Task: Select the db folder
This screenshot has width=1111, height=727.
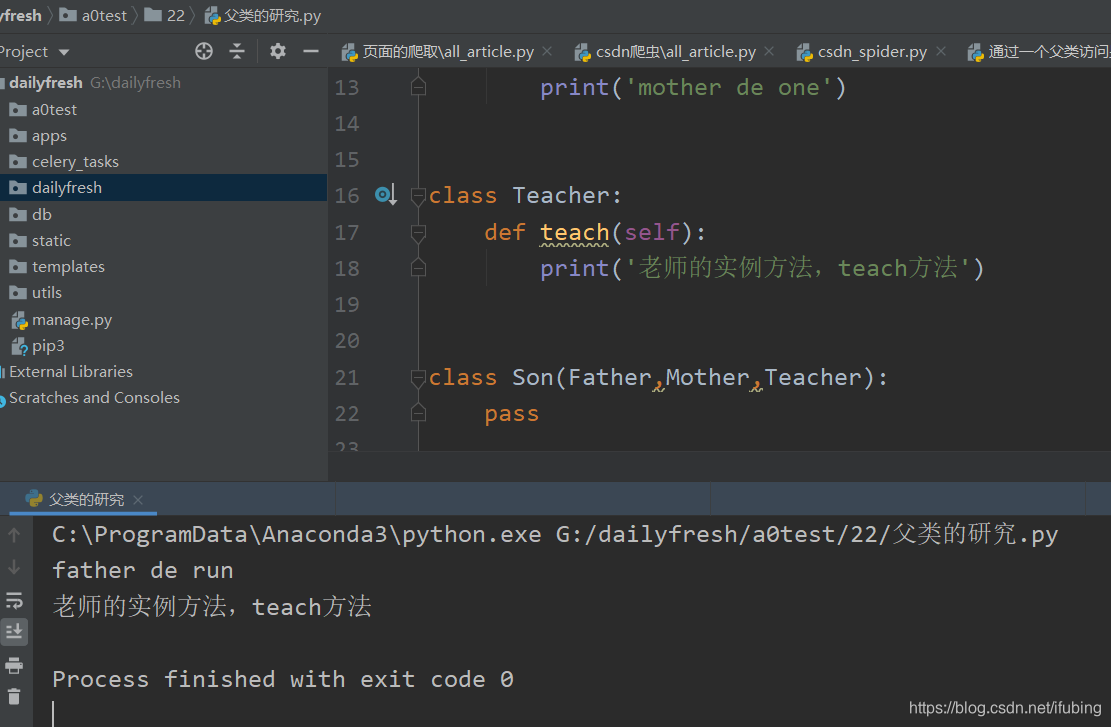Action: (41, 215)
